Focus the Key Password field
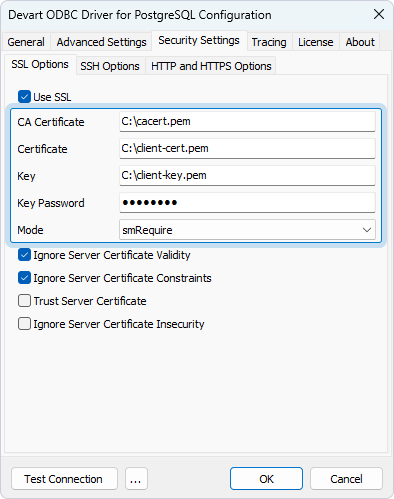 (247, 202)
